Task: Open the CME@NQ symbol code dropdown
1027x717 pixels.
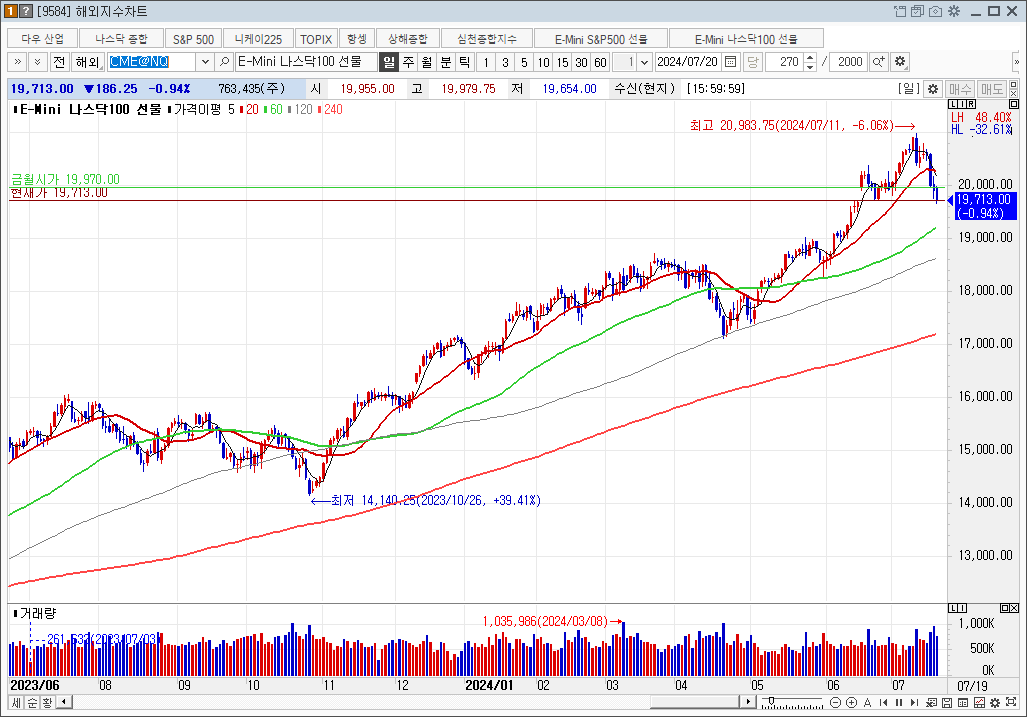Action: click(x=205, y=62)
